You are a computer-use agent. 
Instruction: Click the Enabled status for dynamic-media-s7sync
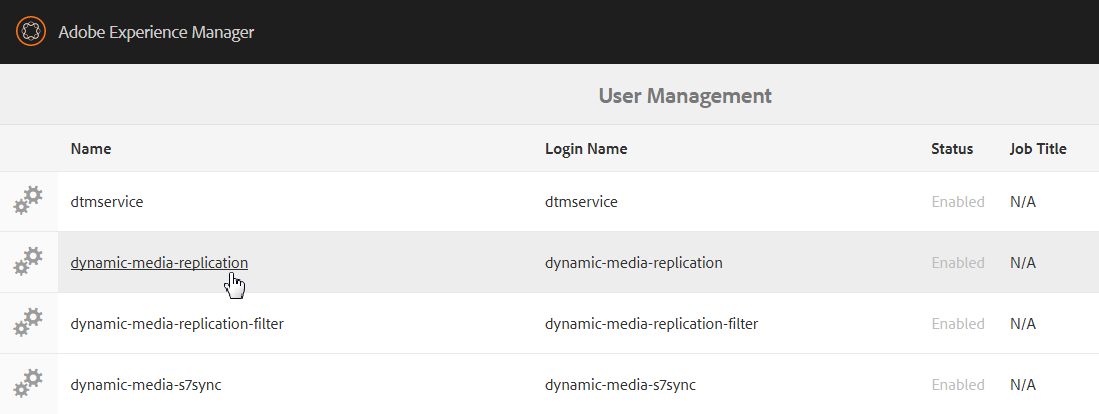(958, 385)
